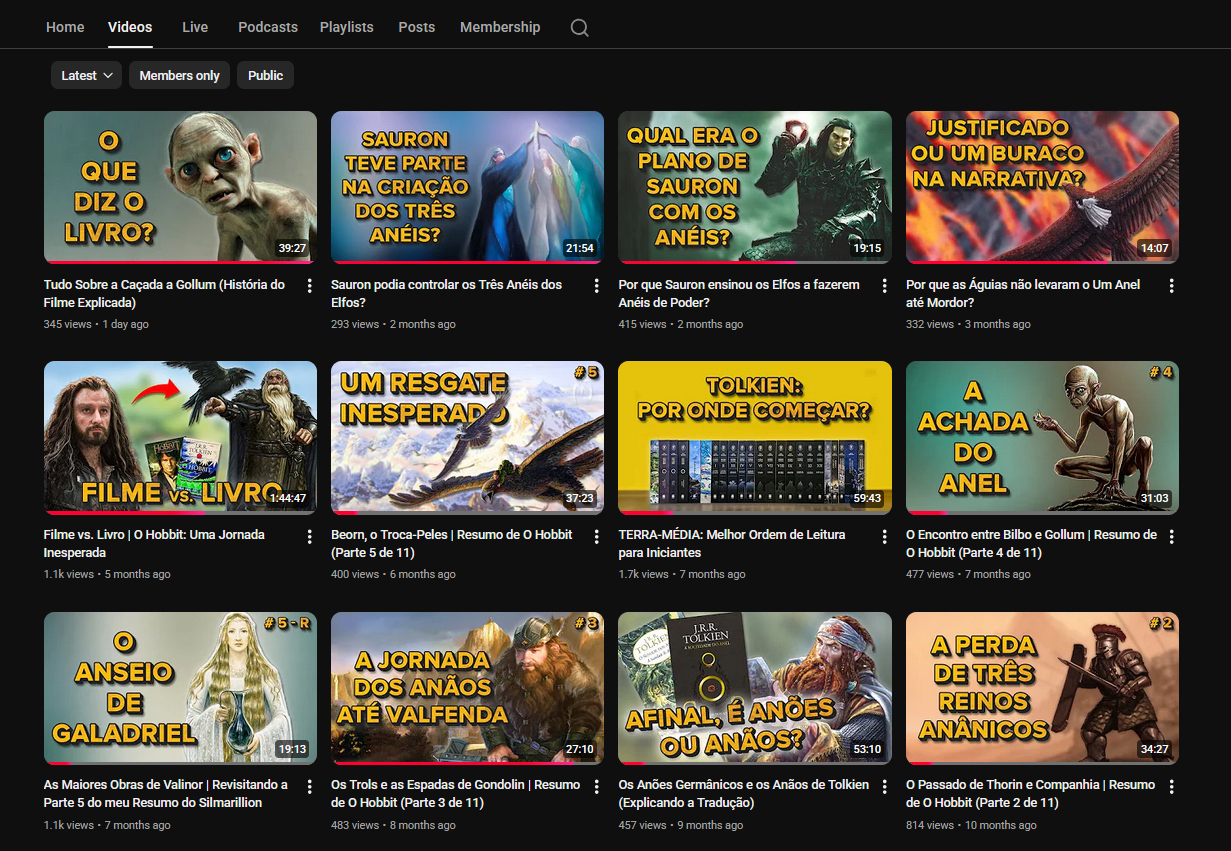Click the 'Tolkien: Por Onde Começar?' thumbnail
The image size is (1231, 851).
754,437
